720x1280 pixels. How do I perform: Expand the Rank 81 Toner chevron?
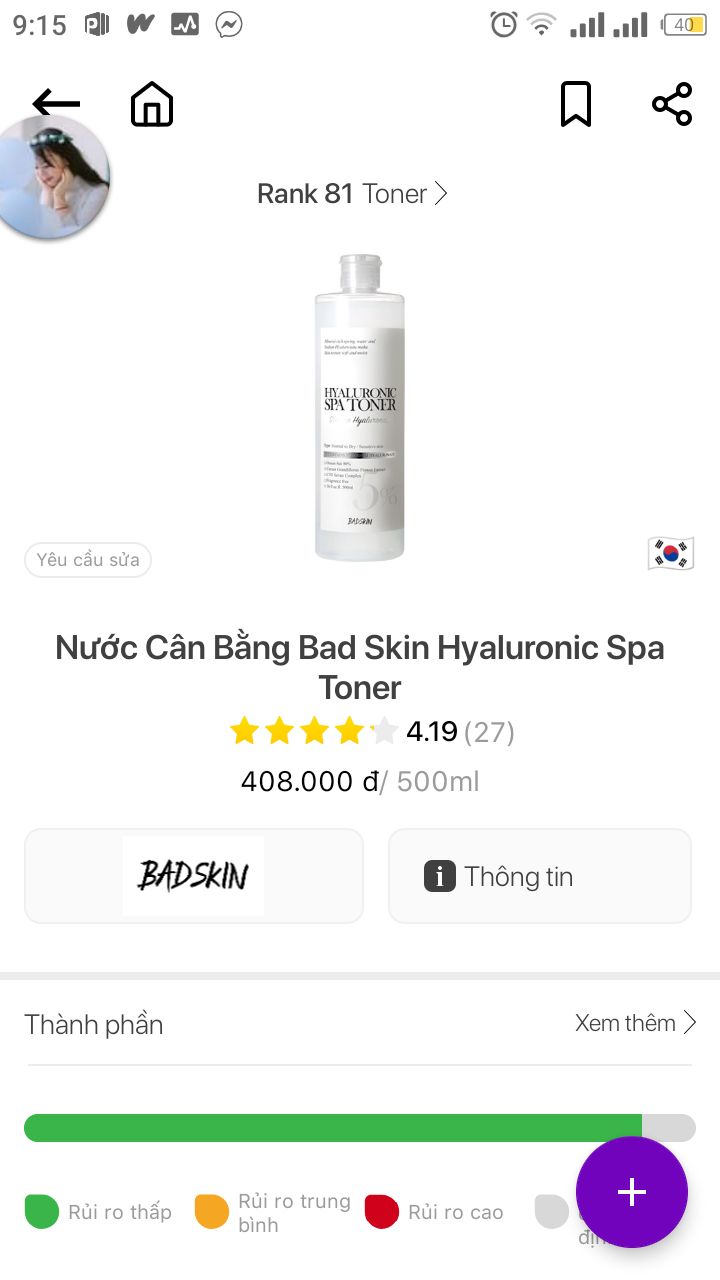click(441, 193)
